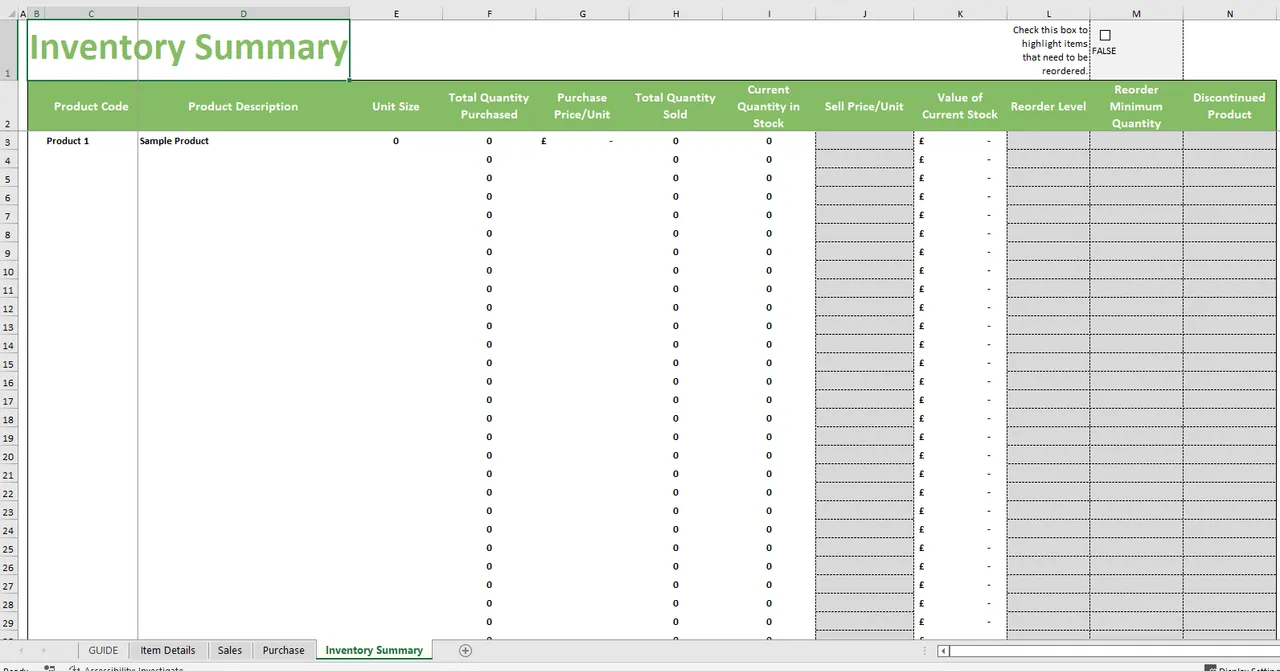Select the Inventory Summary tab

pos(373,650)
